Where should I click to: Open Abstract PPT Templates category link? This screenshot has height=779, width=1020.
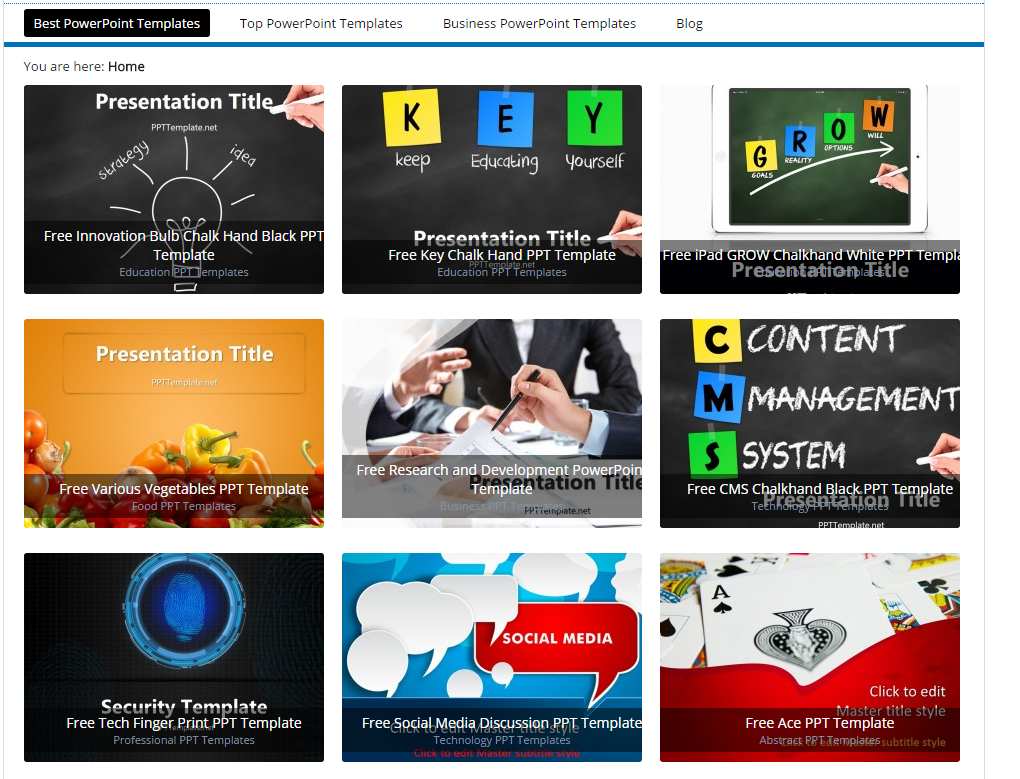820,740
